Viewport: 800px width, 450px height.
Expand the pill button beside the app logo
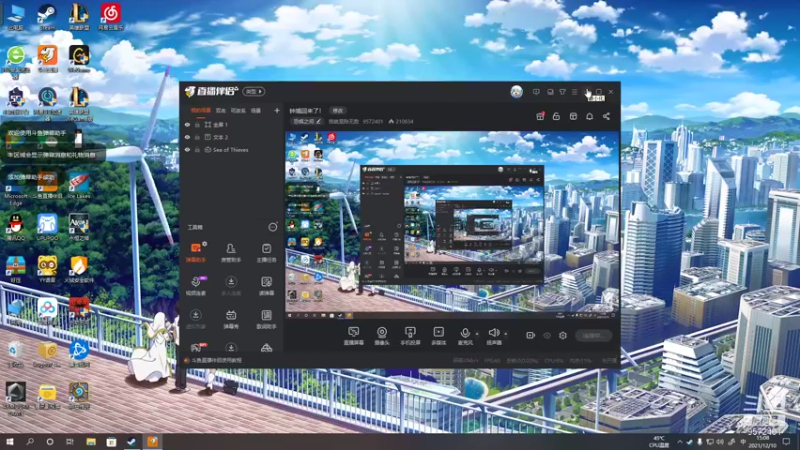254,91
